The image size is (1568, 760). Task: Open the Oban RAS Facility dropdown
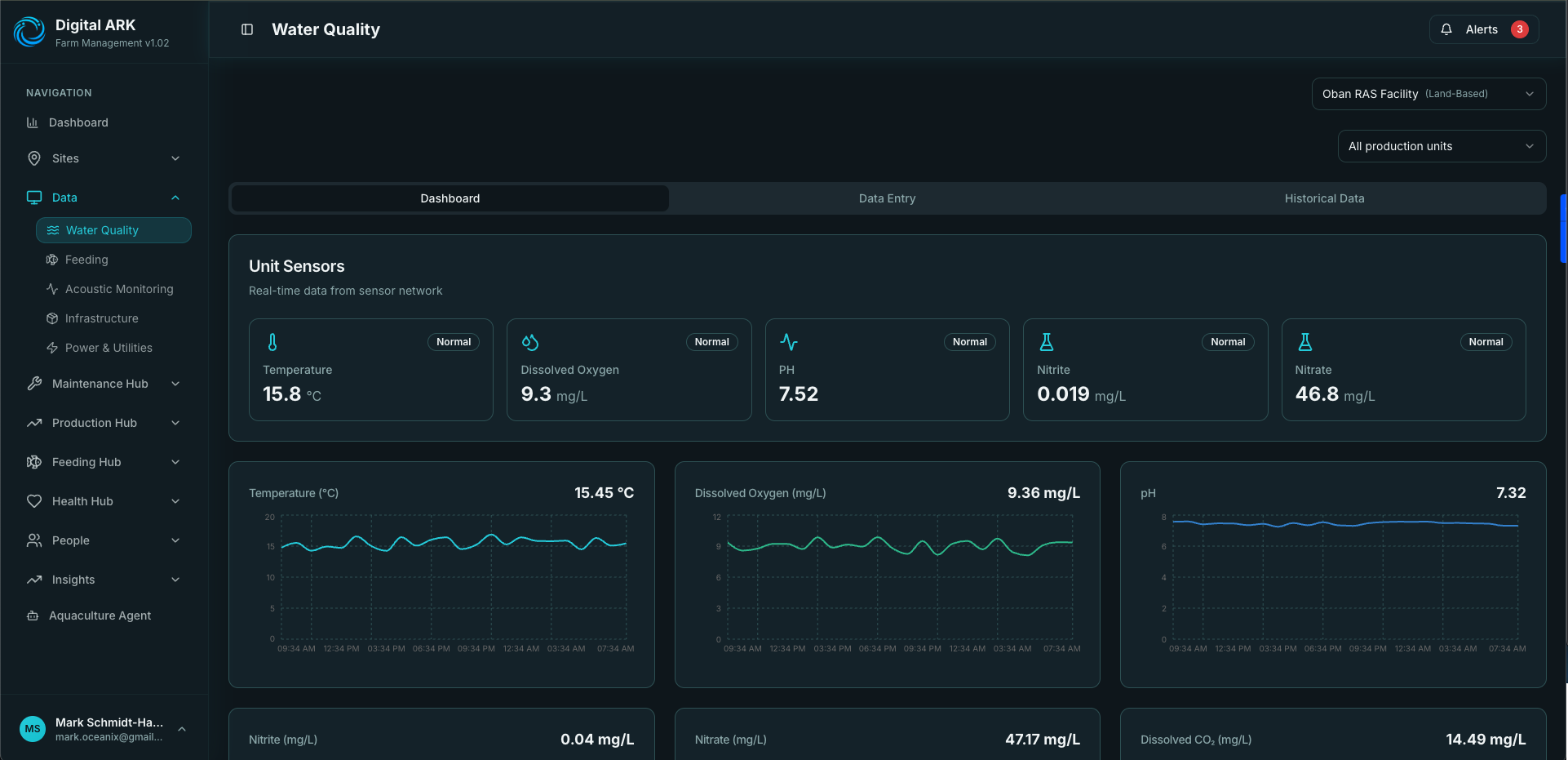point(1428,94)
